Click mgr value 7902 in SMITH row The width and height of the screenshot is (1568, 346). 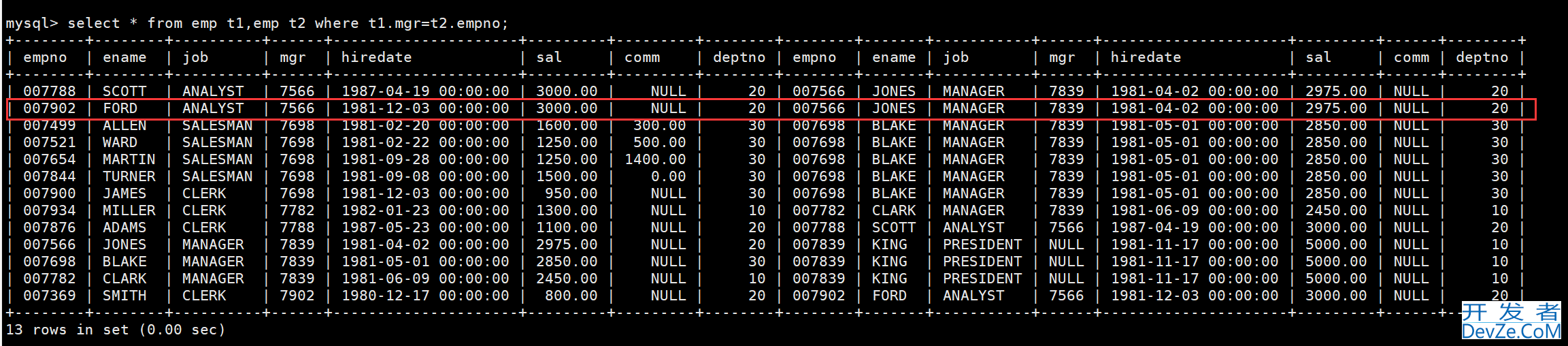297,296
